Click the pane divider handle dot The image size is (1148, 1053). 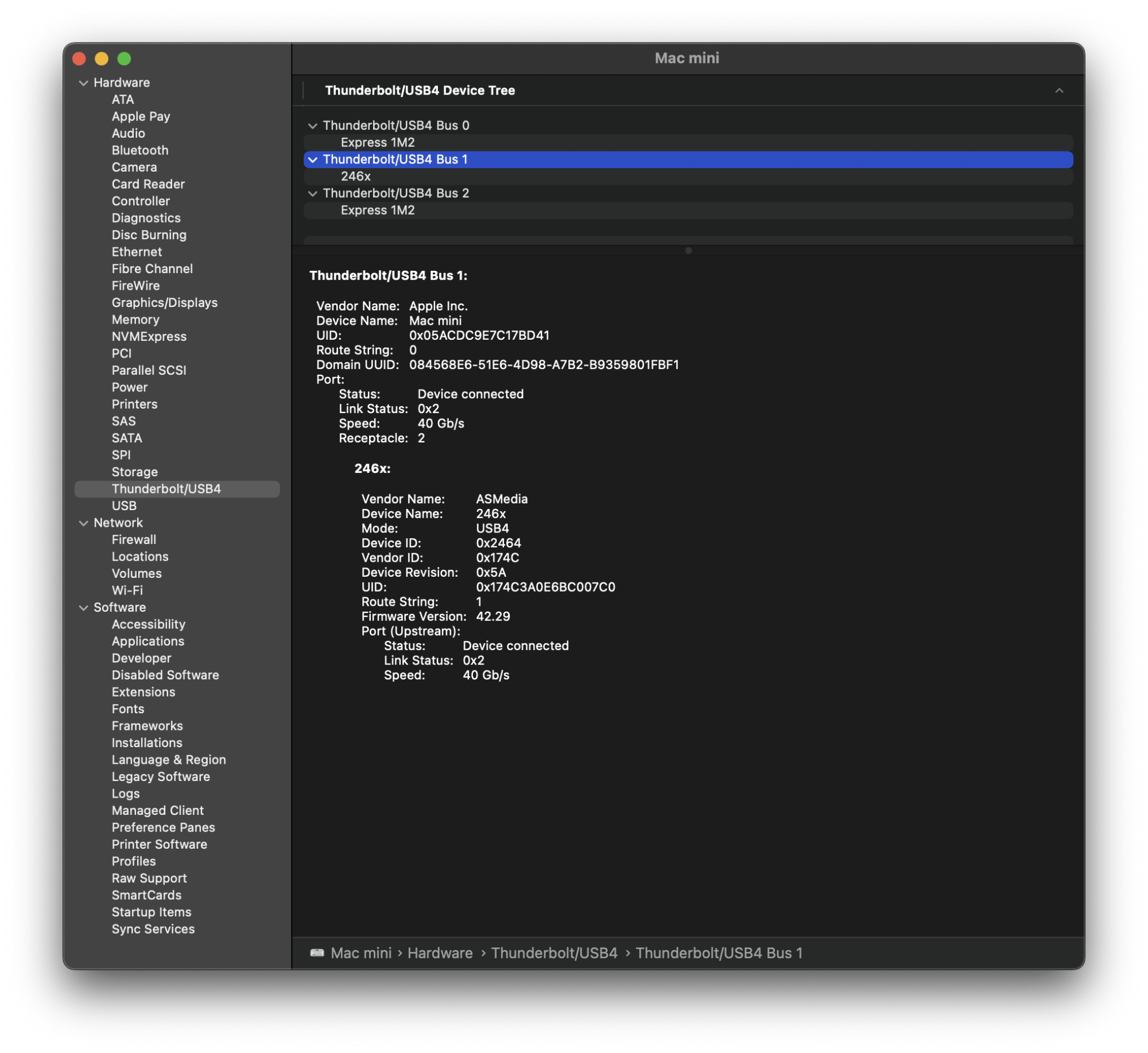(x=688, y=251)
